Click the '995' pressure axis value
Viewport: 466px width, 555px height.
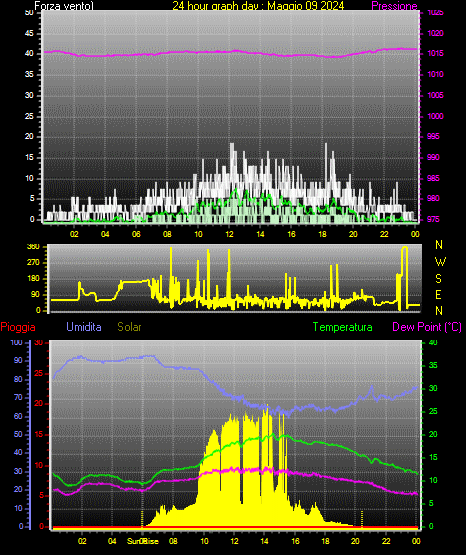433,136
